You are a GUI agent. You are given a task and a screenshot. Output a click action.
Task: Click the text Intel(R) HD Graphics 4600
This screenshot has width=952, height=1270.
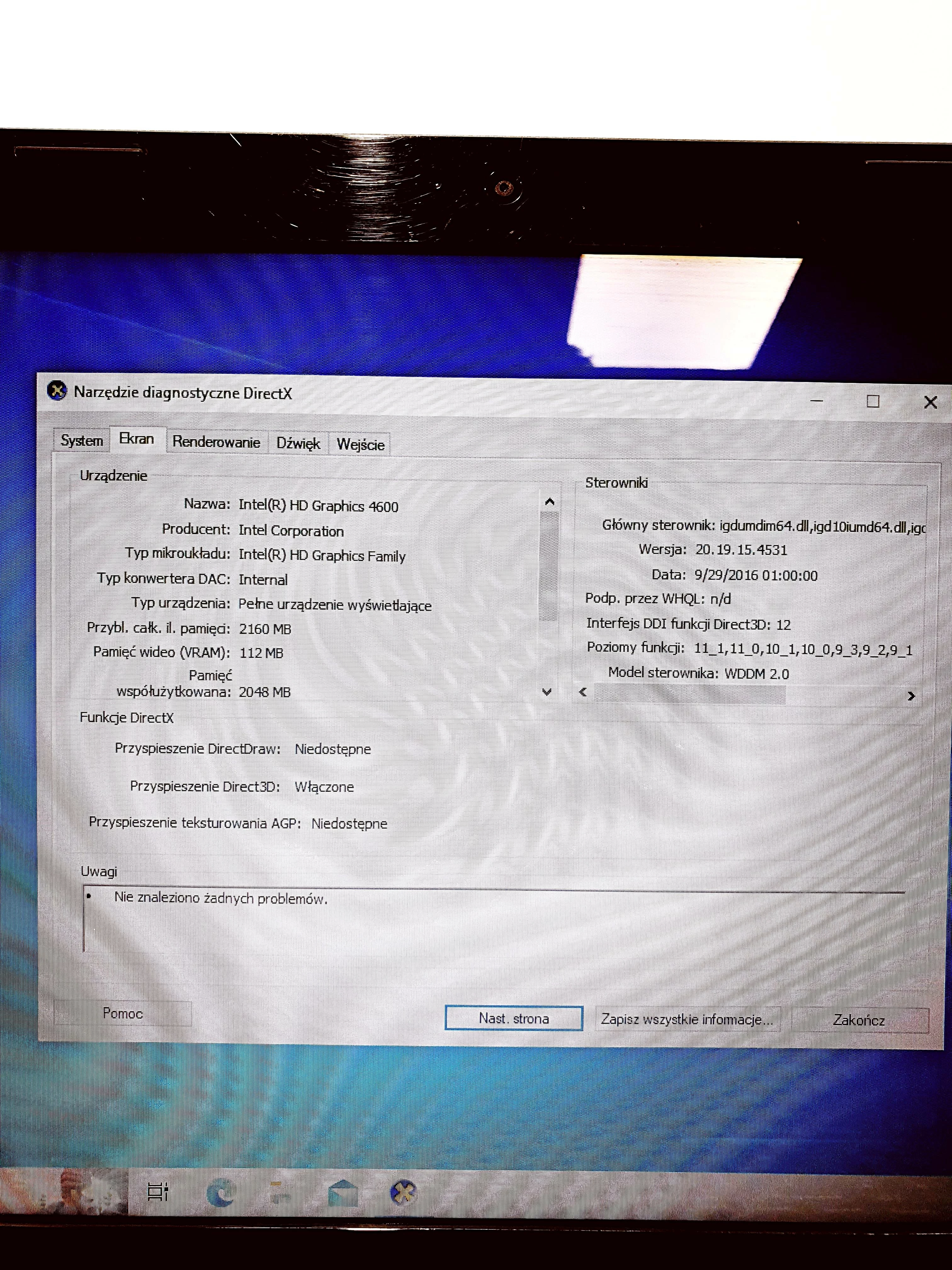pyautogui.click(x=319, y=506)
